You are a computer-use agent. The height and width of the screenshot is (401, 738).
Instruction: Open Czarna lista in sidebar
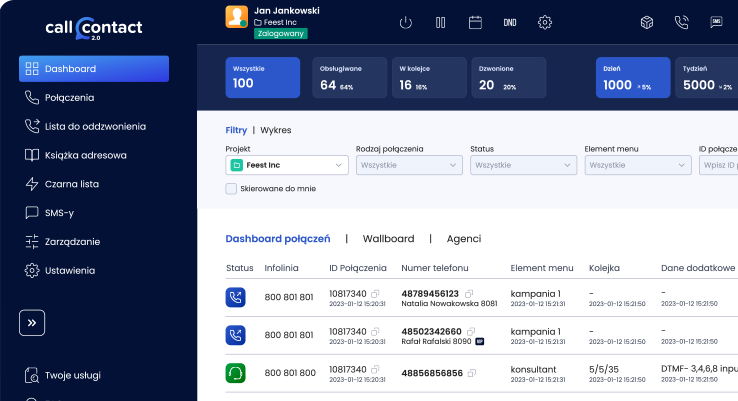[72, 184]
